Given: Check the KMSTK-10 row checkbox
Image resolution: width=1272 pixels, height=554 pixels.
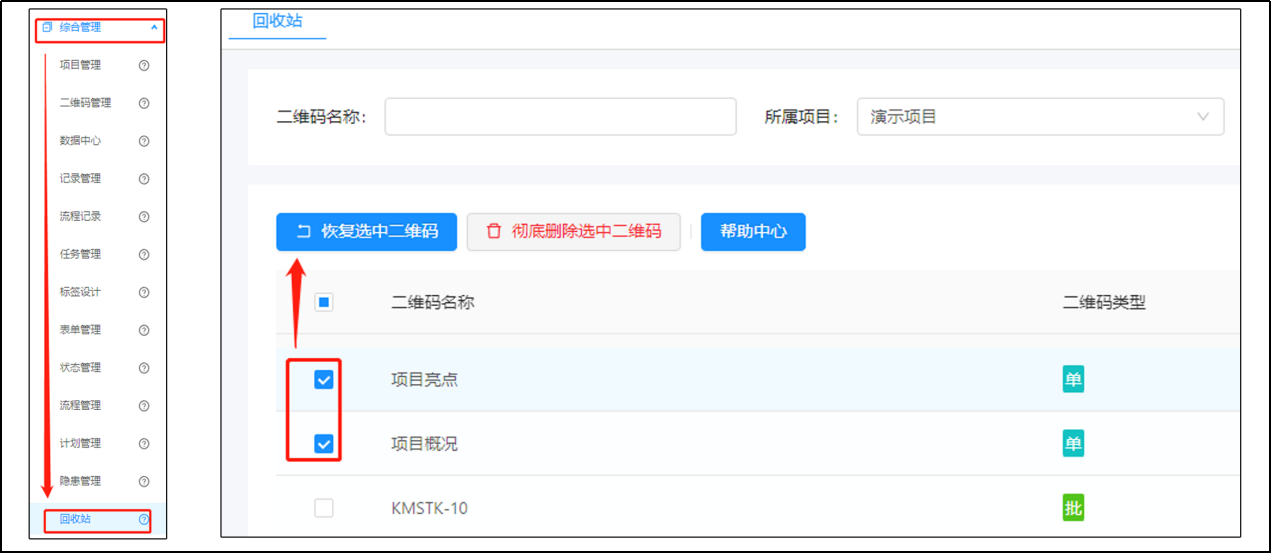Looking at the screenshot, I should 324,508.
